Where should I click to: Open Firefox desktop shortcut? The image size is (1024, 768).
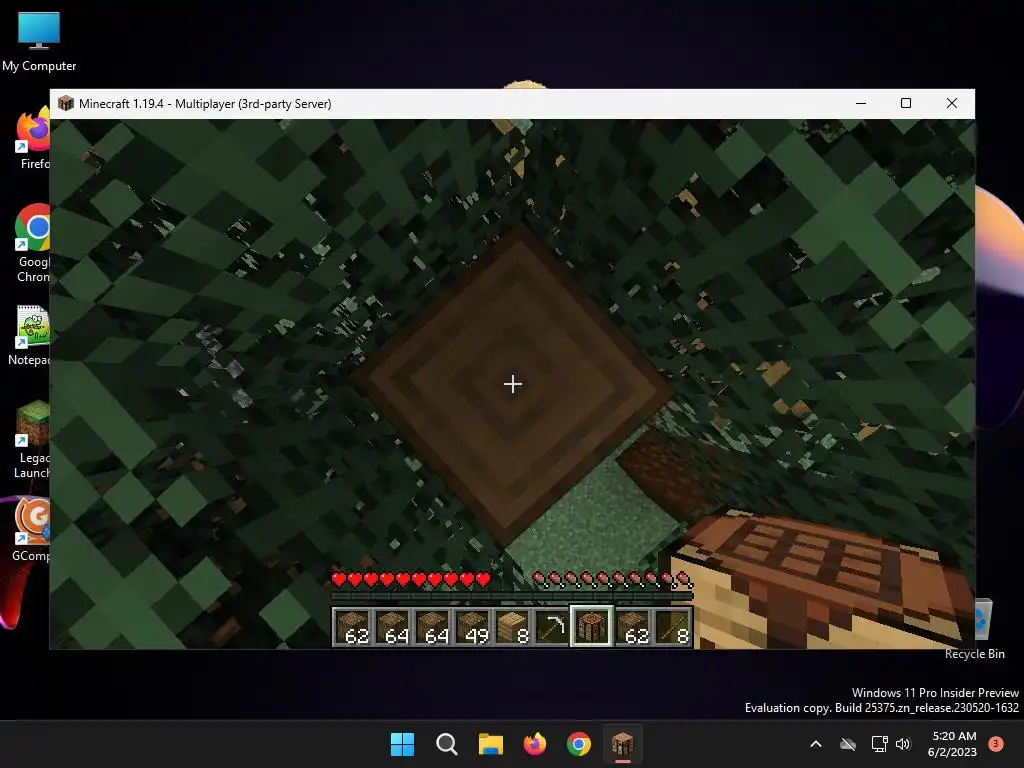pyautogui.click(x=33, y=140)
